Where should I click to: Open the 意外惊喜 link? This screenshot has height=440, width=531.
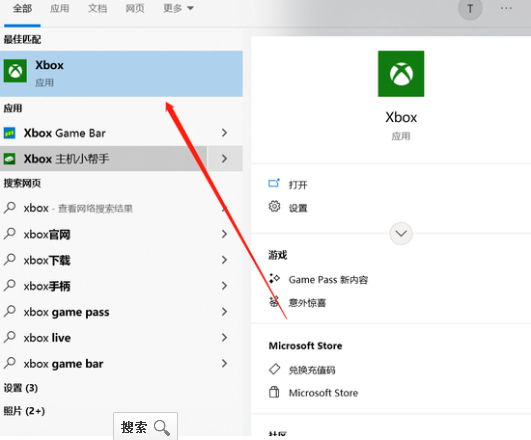click(x=307, y=303)
